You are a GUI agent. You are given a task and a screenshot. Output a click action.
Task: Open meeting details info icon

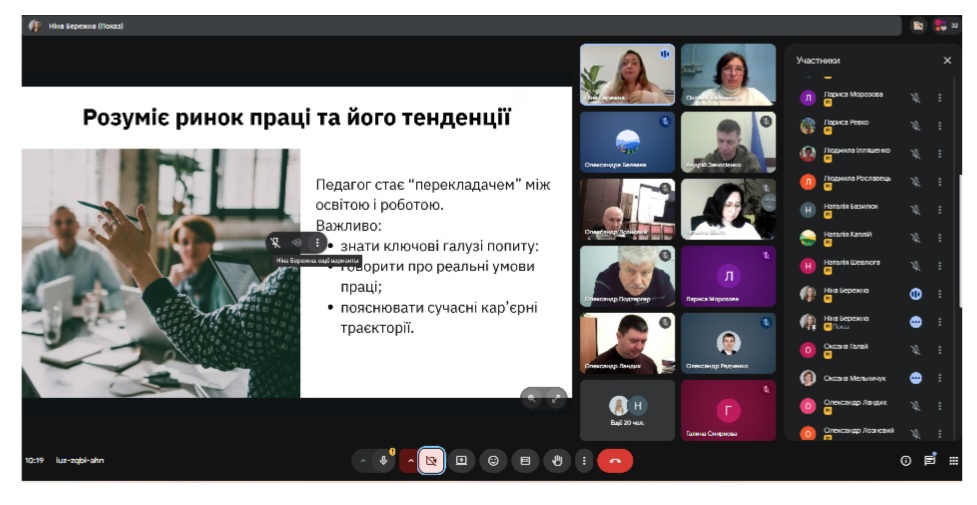(x=906, y=461)
